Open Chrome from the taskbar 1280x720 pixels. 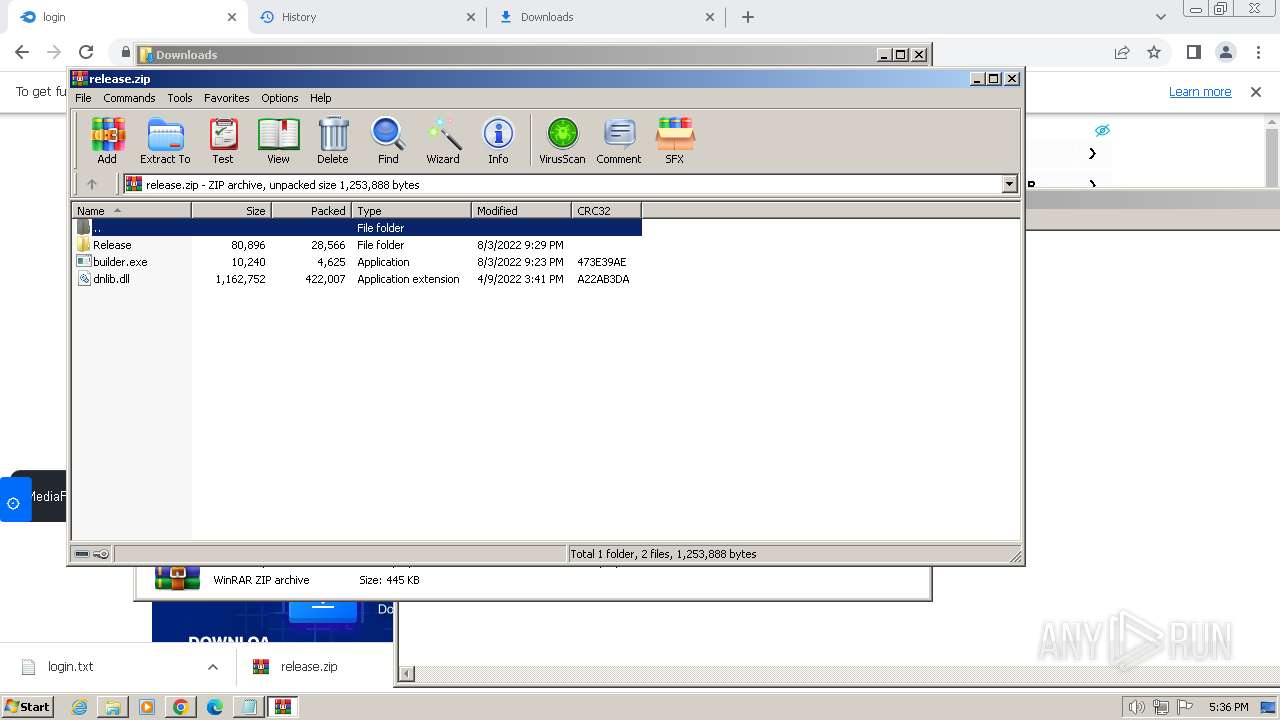coord(180,707)
